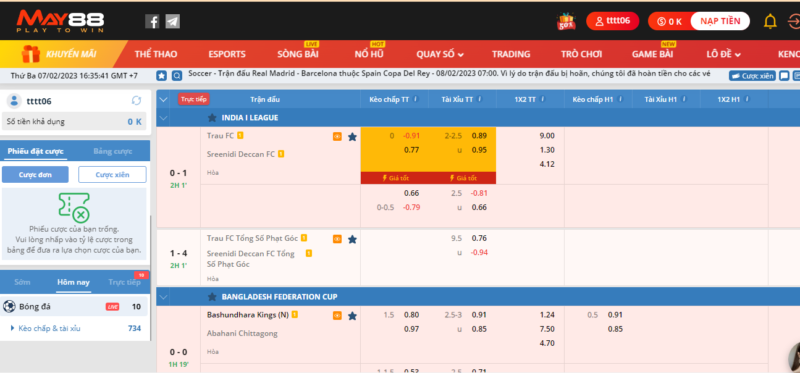Expand Kèo chấp & tài xỉu submenu
800x373 pixels.
click(12, 329)
